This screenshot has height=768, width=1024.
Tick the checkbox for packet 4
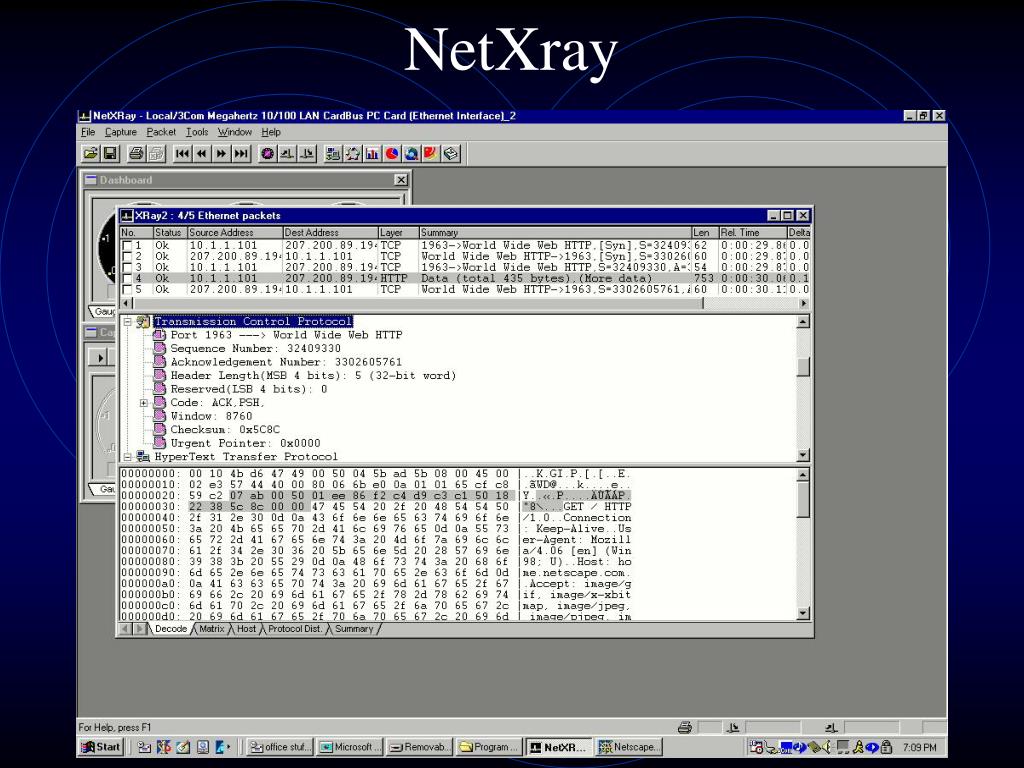127,278
